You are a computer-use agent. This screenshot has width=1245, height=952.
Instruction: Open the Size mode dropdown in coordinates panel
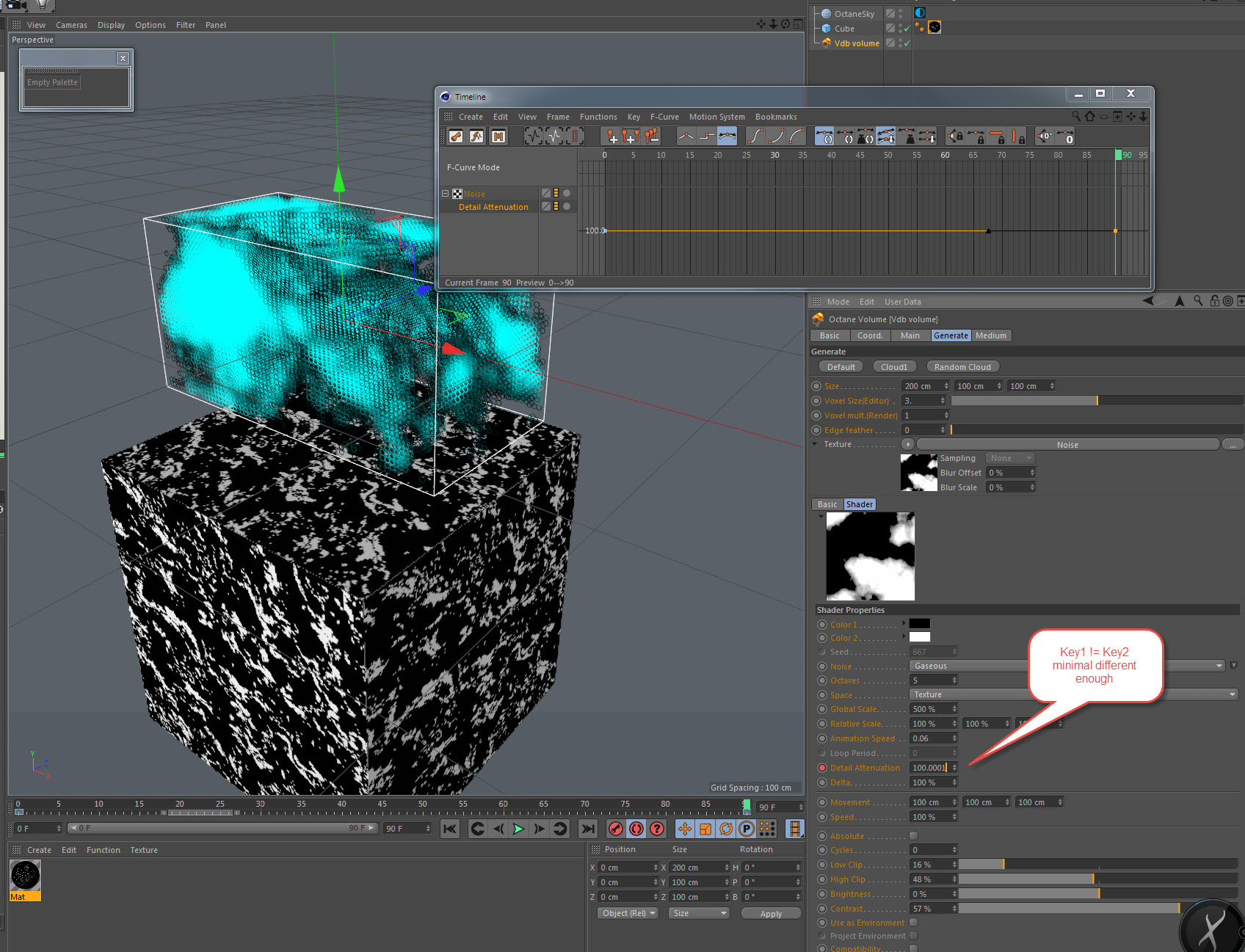click(x=699, y=913)
